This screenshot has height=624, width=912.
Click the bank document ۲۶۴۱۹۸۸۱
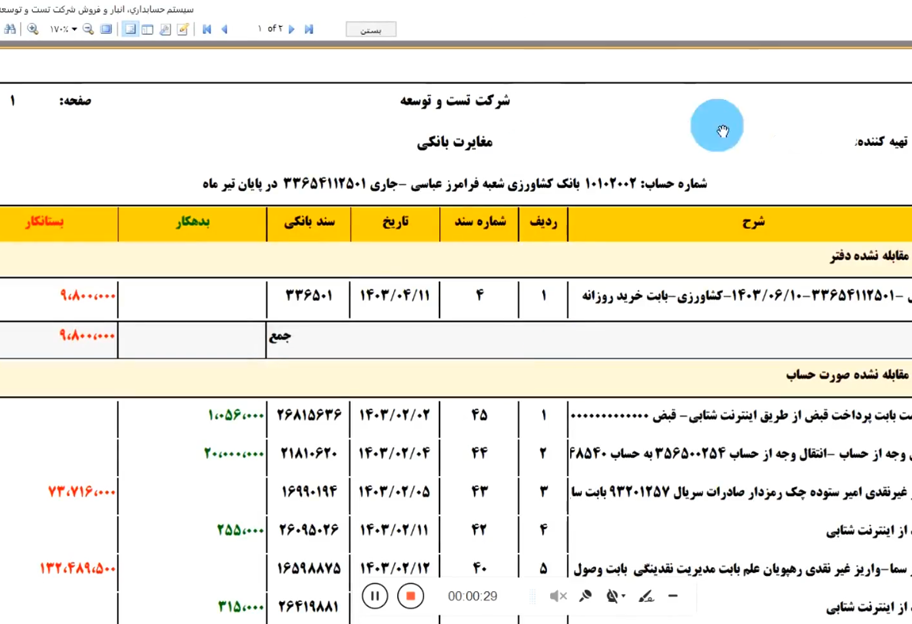308,607
